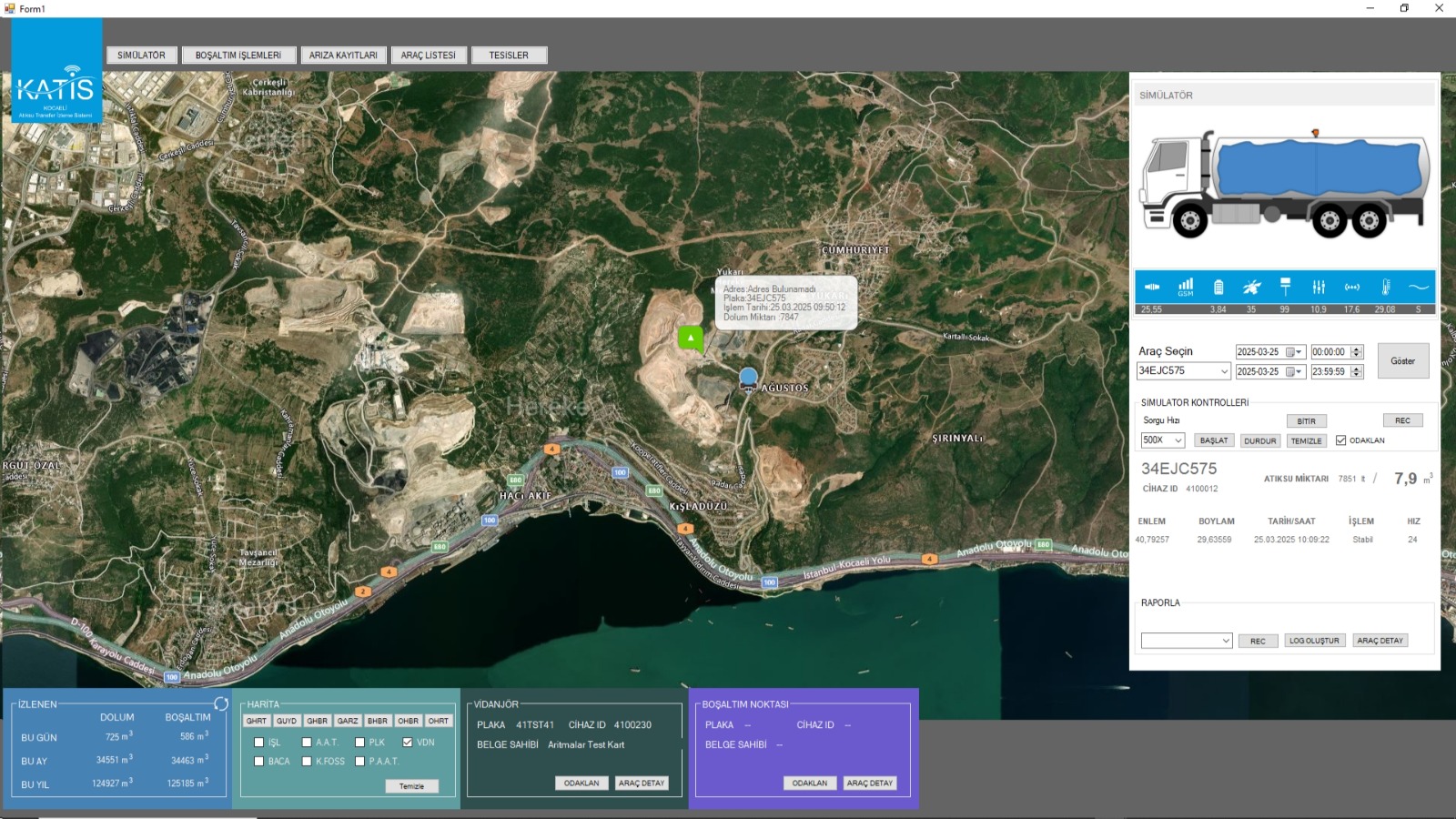
Task: Select the GHRT map type button
Action: coord(257,721)
